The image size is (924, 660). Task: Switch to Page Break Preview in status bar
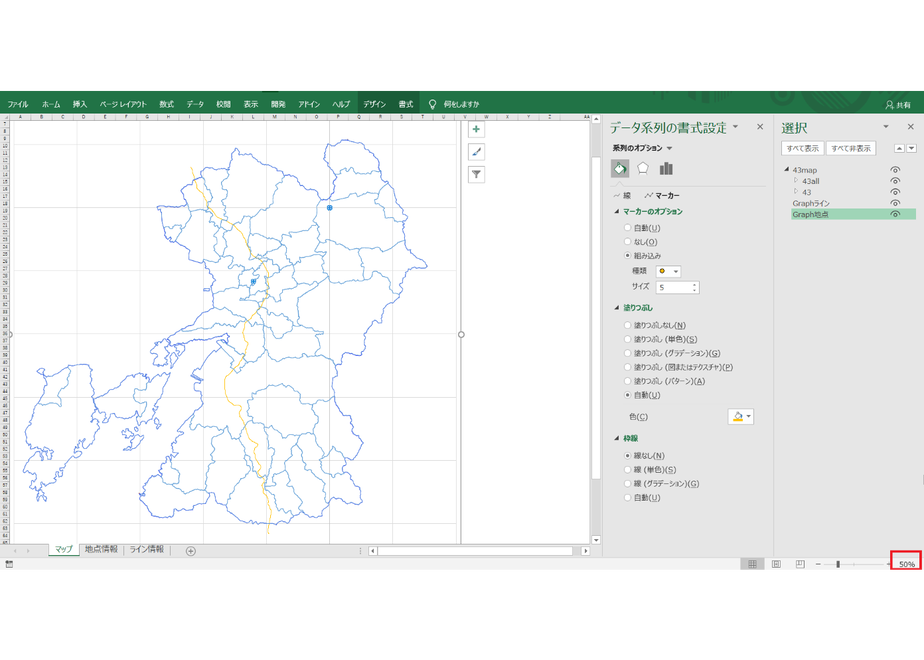[800, 564]
